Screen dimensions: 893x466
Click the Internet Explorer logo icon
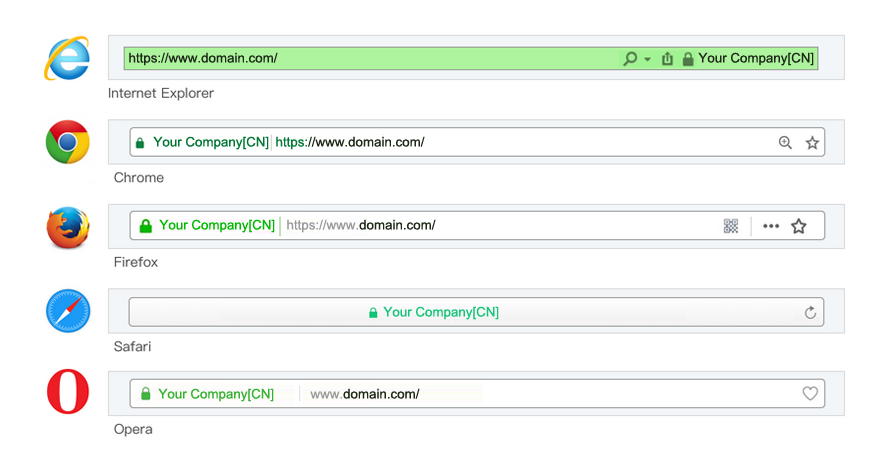pos(67,58)
